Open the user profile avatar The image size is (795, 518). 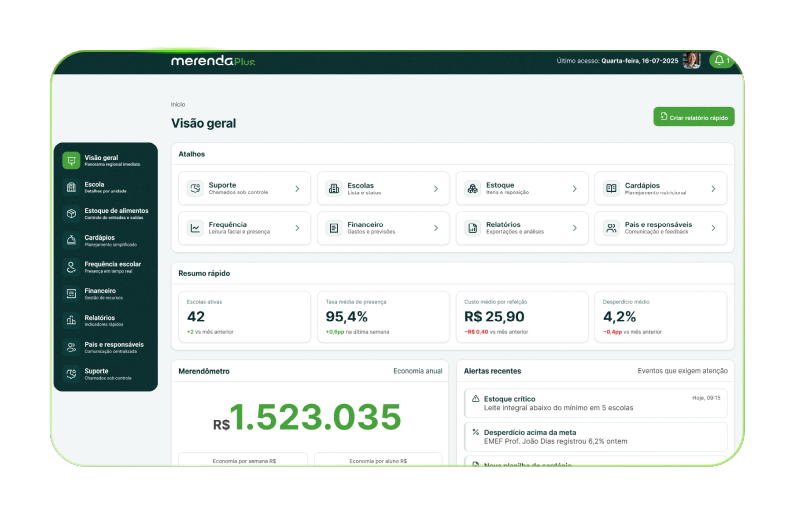pos(691,61)
